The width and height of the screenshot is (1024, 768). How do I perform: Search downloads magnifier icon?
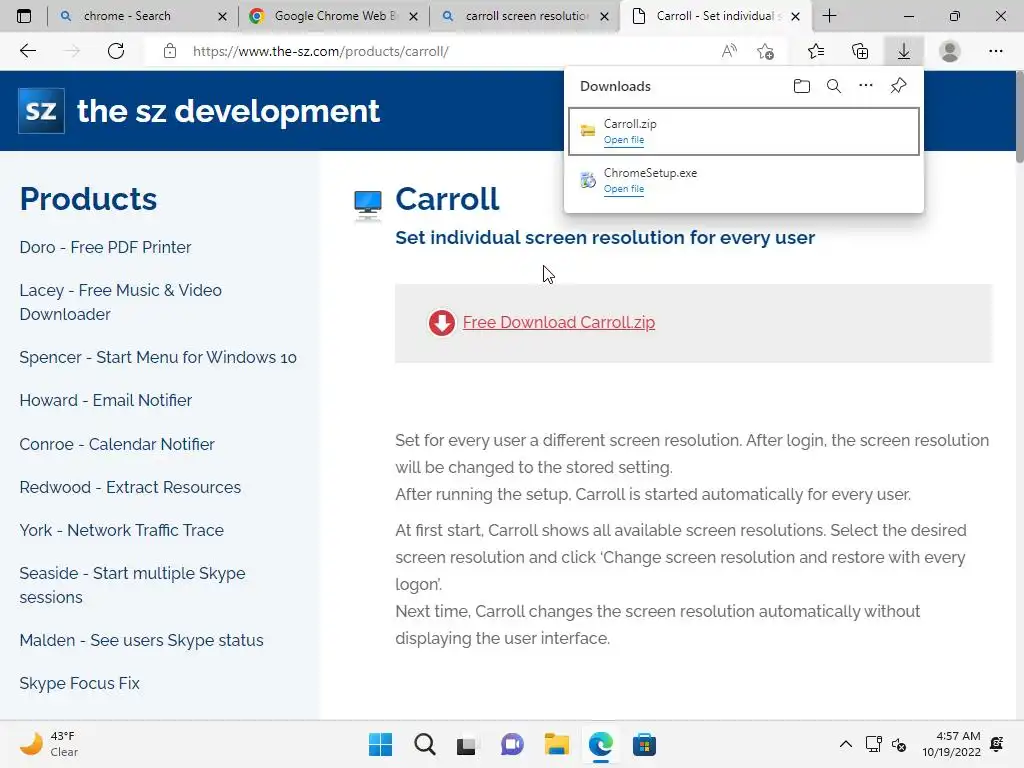coord(834,86)
